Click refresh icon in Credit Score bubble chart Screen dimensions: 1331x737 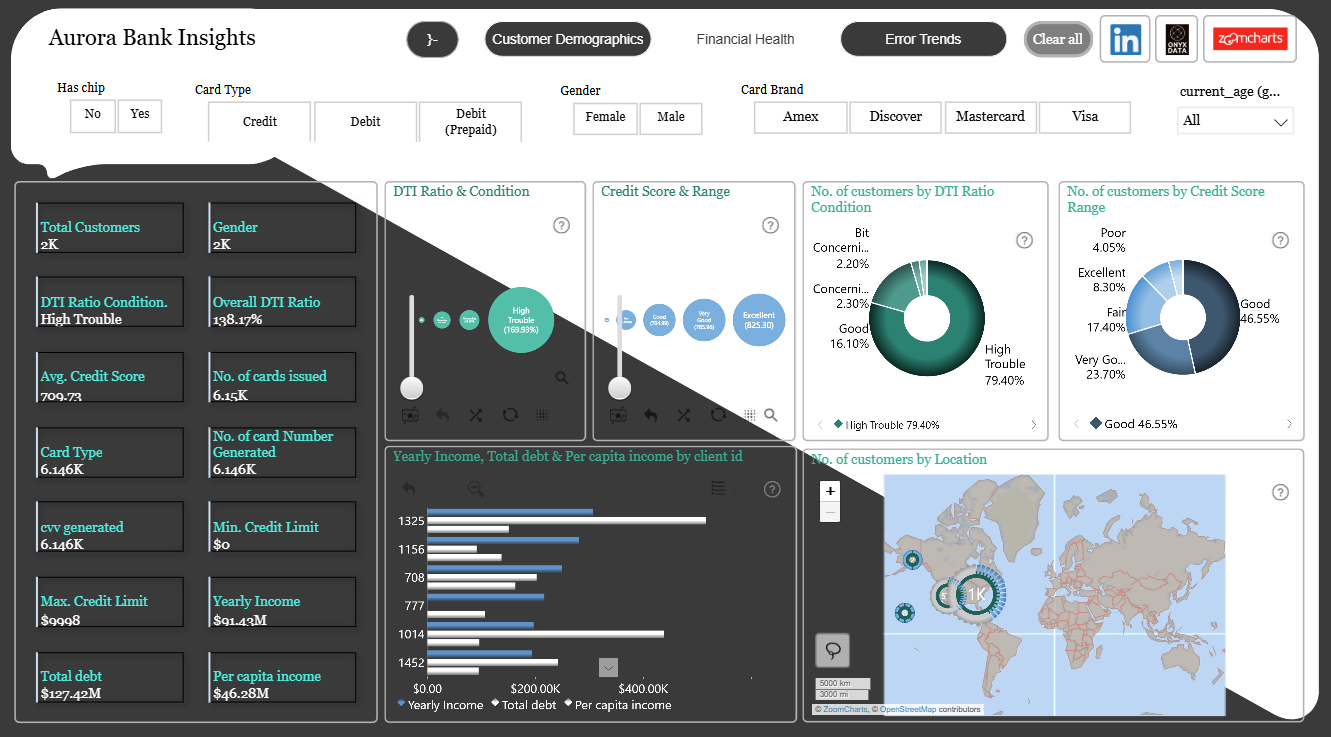718,415
